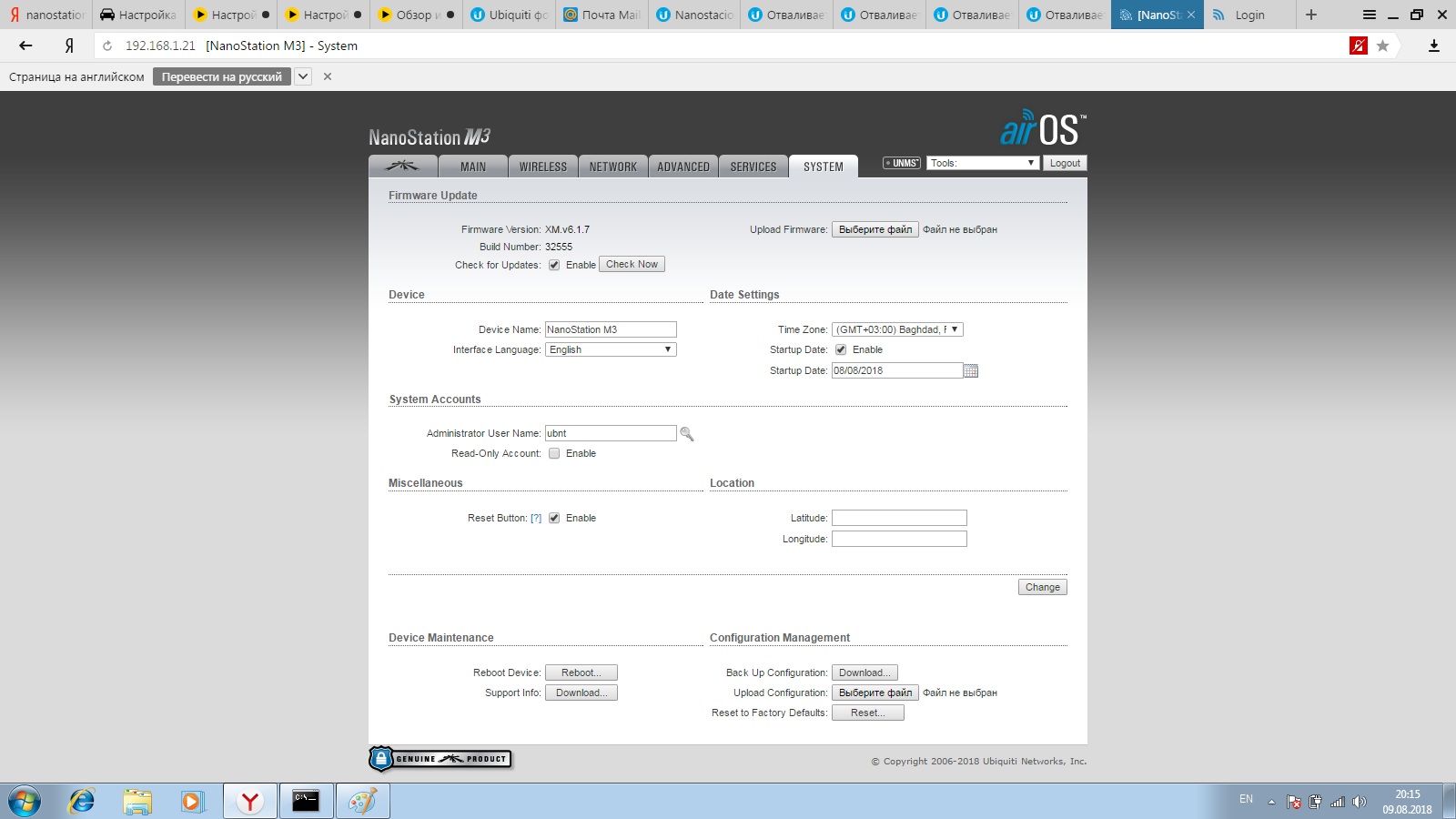Click the Check Now button

click(x=632, y=264)
